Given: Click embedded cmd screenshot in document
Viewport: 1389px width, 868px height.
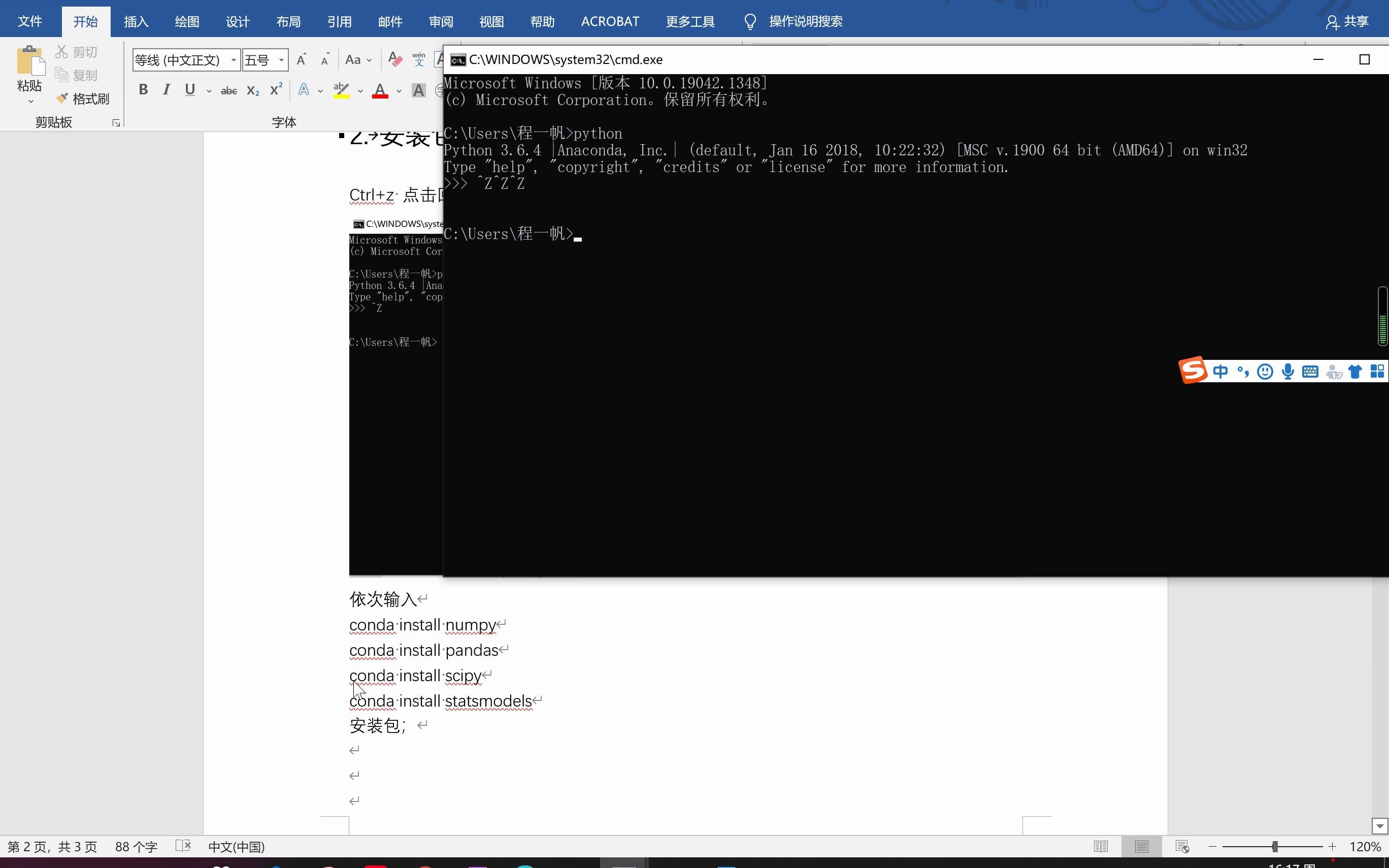Looking at the screenshot, I should (x=396, y=396).
